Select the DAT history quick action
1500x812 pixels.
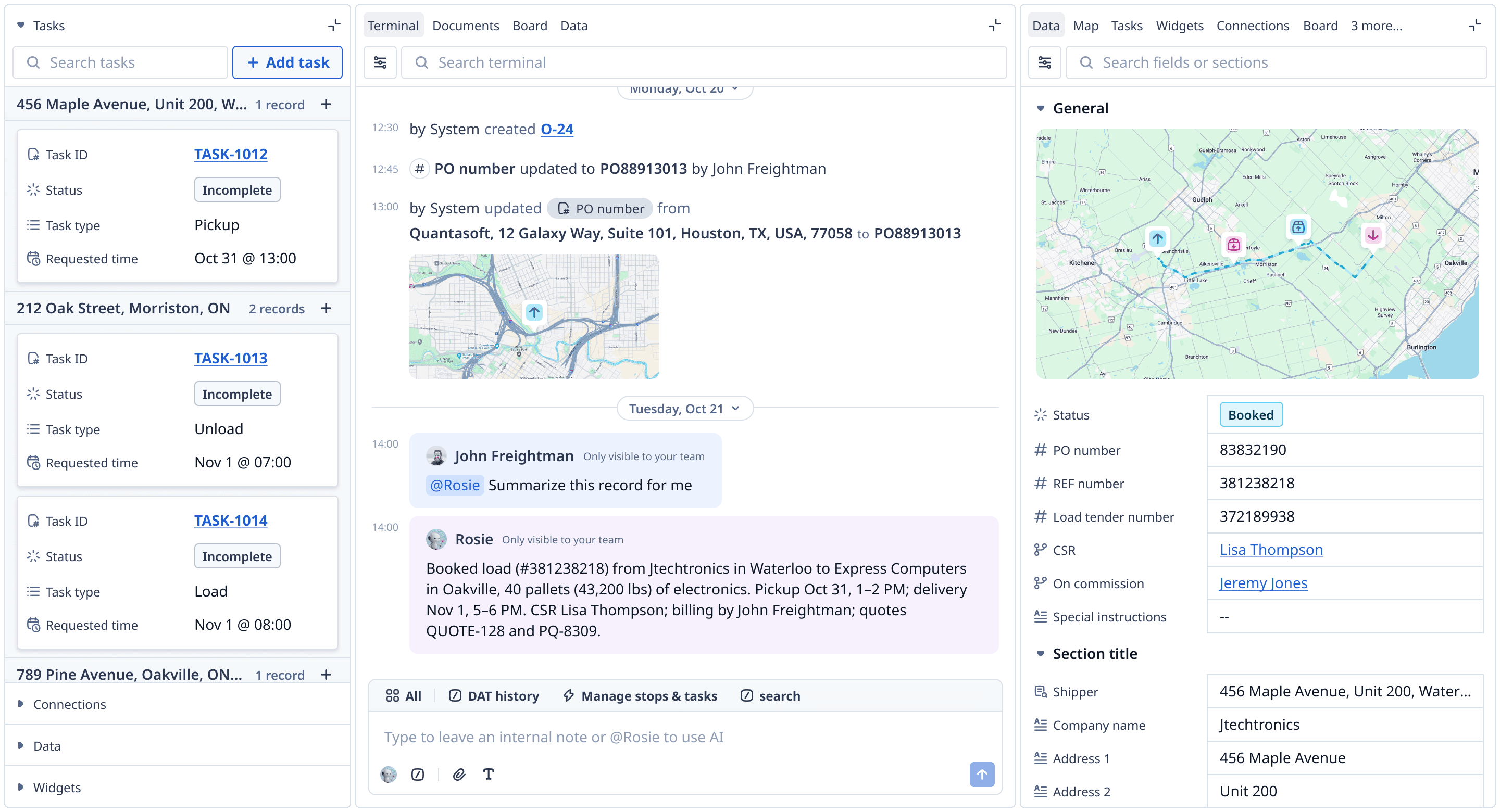[494, 695]
